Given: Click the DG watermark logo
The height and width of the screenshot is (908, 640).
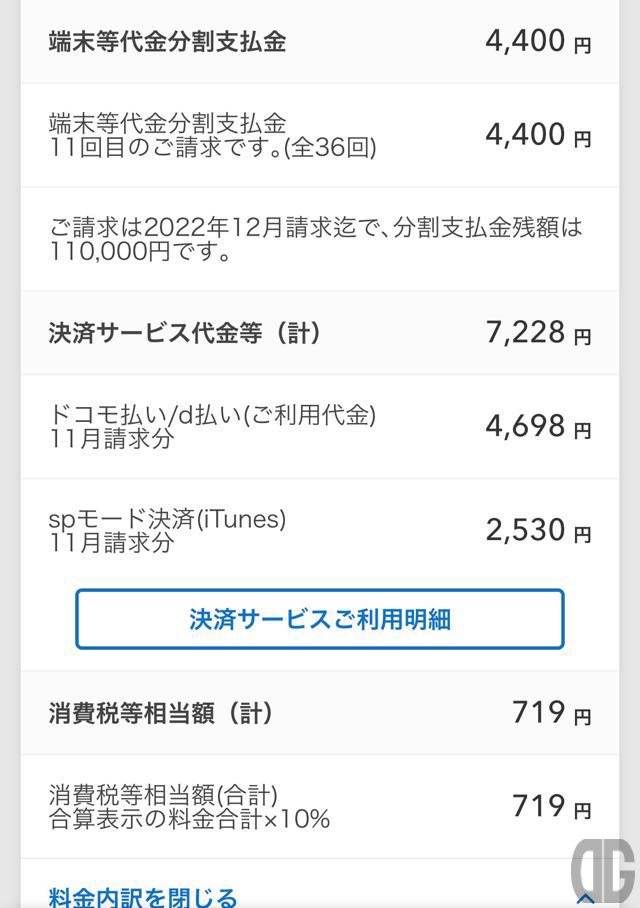Looking at the screenshot, I should click(x=603, y=871).
